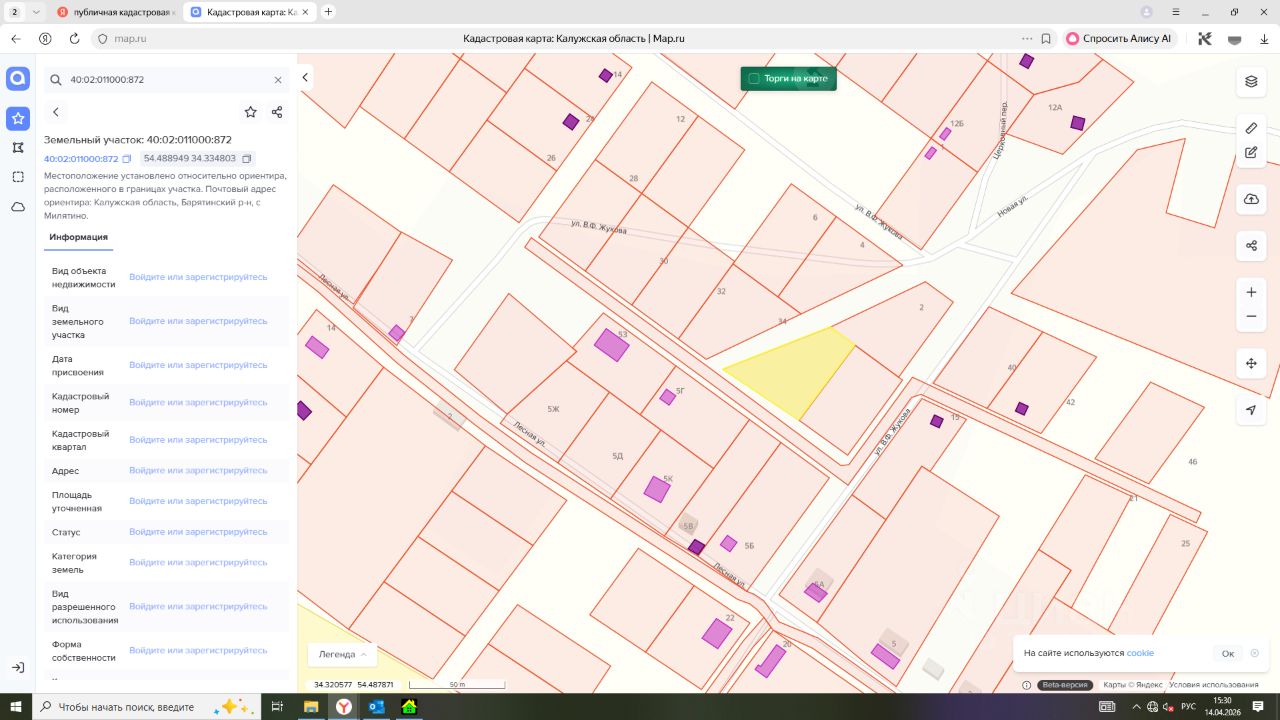Zoom out on the map

coord(1251,317)
